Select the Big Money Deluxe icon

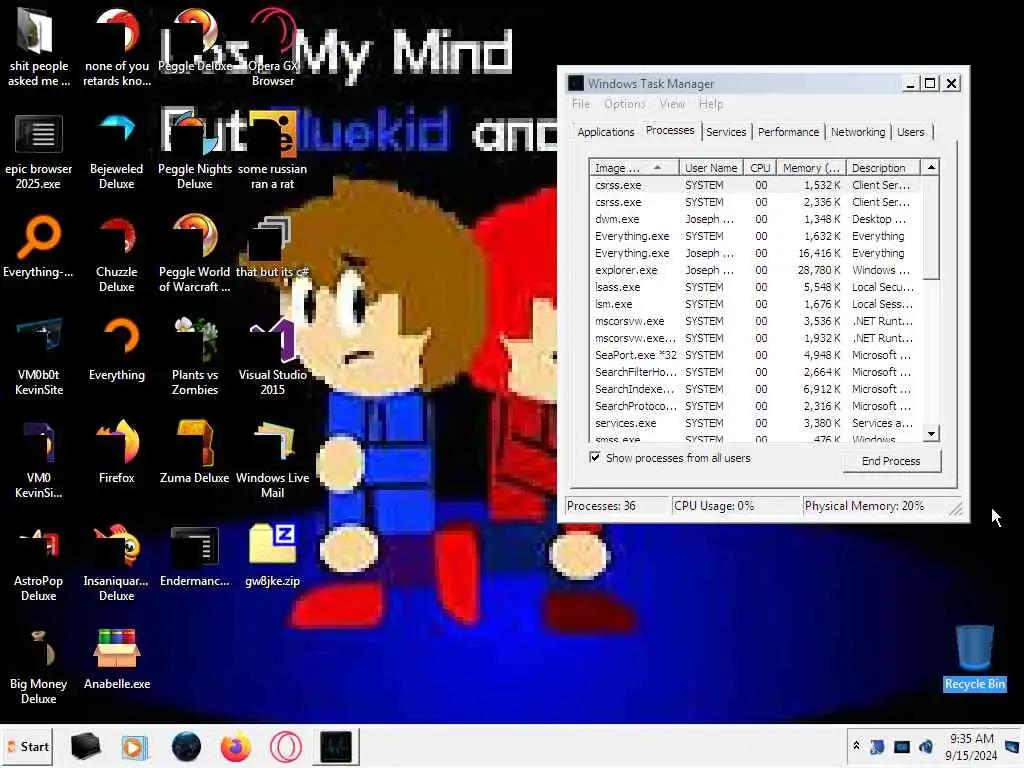(39, 666)
